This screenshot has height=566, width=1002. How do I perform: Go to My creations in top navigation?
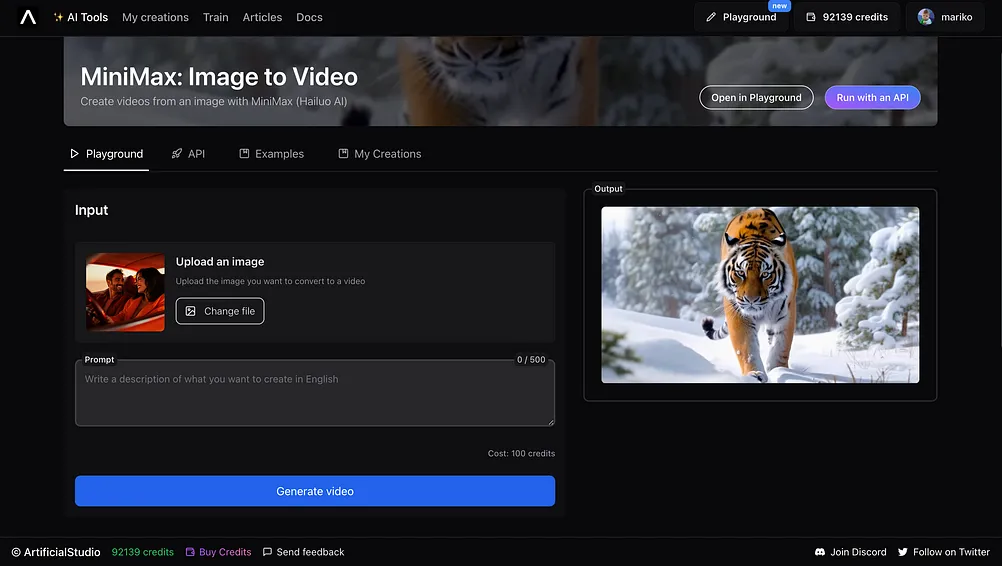[155, 17]
